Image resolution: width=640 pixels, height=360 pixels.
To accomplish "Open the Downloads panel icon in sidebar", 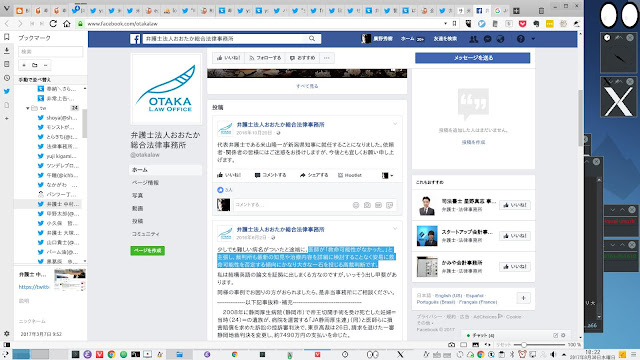I will tap(7, 51).
